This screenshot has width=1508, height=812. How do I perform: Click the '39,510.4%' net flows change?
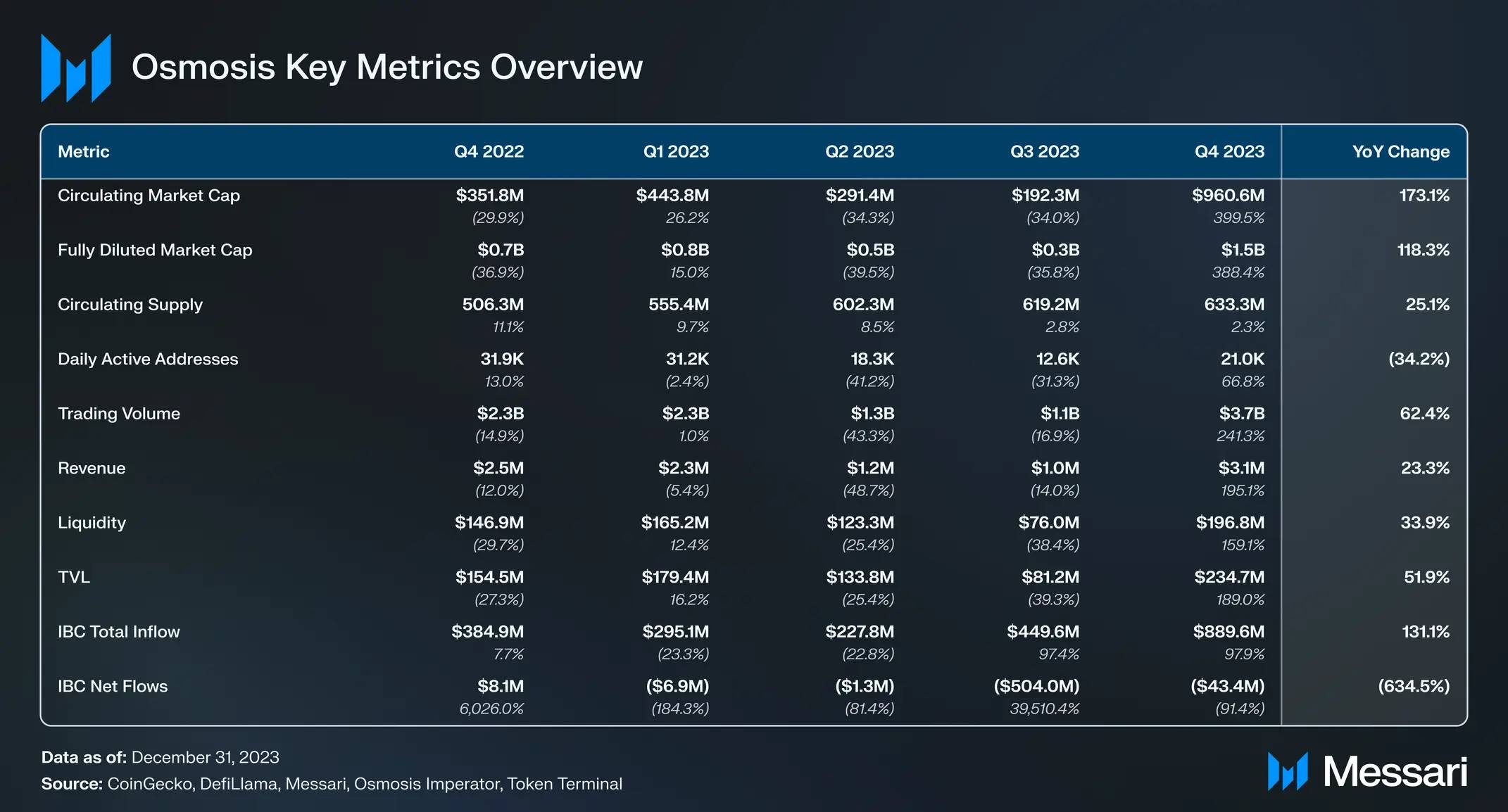[1044, 709]
